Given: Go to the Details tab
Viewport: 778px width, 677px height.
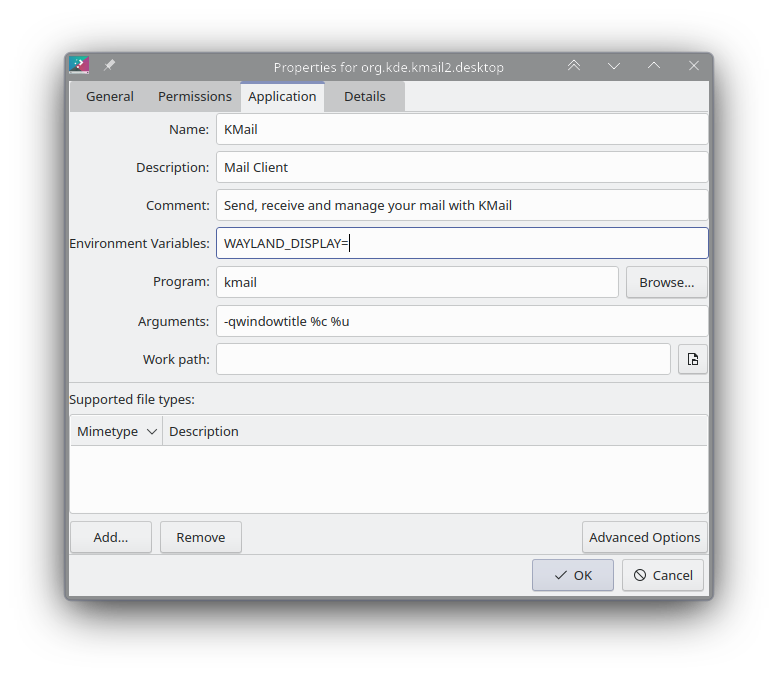Looking at the screenshot, I should pos(365,96).
